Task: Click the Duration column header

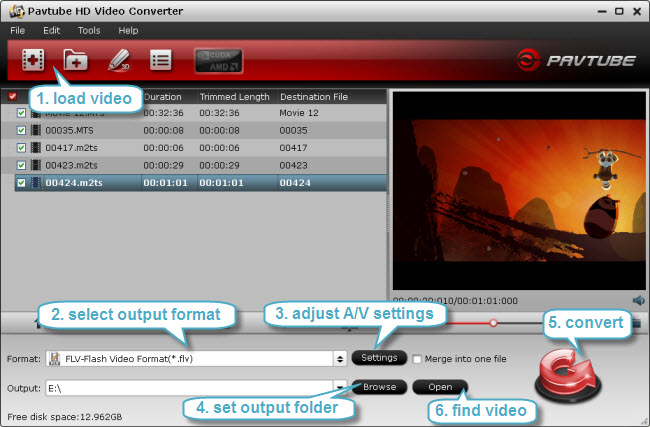Action: tap(162, 97)
